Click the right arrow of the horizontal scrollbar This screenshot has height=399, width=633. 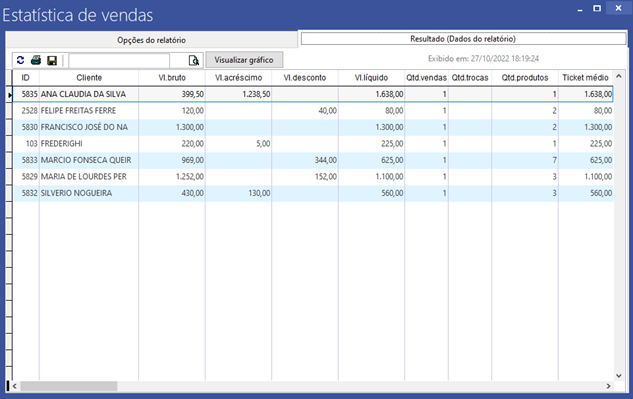608,386
